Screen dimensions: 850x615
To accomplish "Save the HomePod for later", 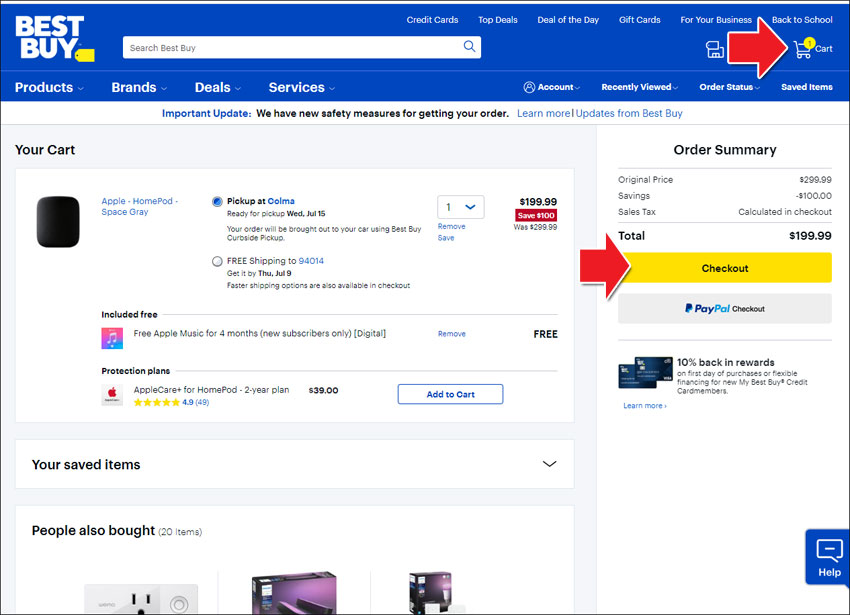I will click(446, 238).
